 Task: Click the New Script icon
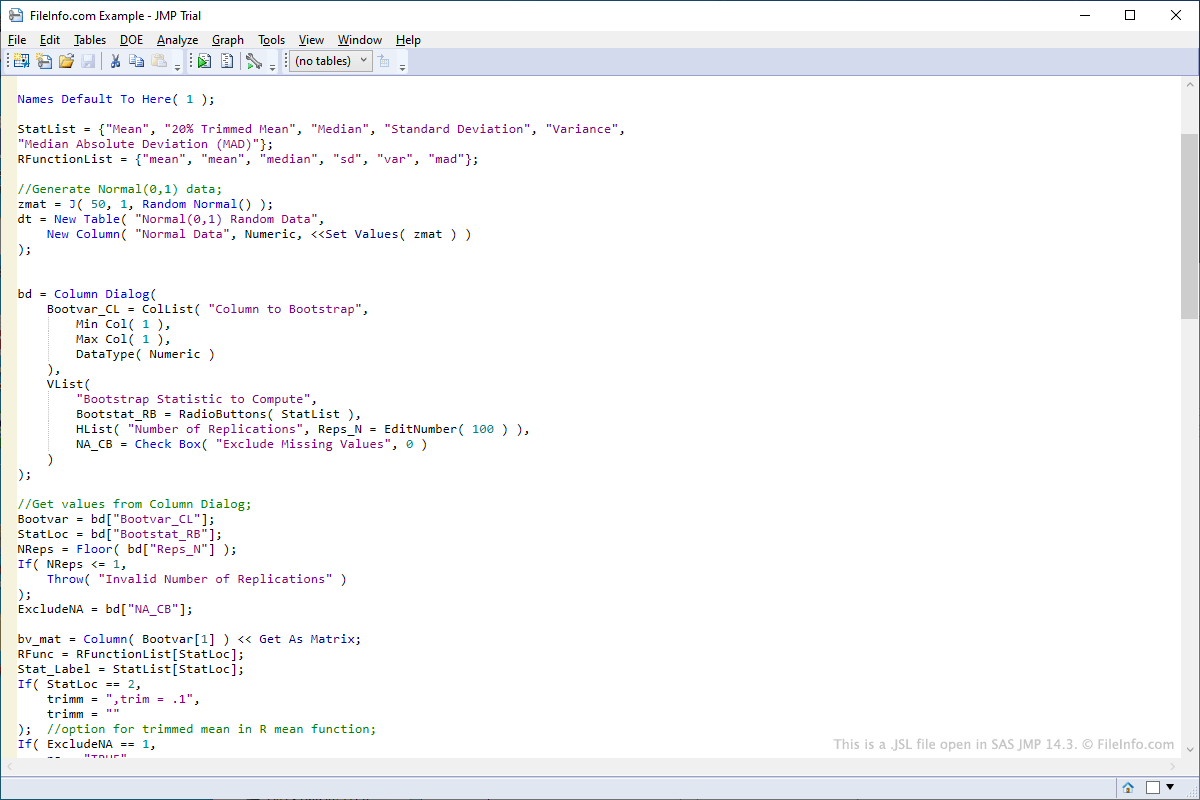point(44,61)
